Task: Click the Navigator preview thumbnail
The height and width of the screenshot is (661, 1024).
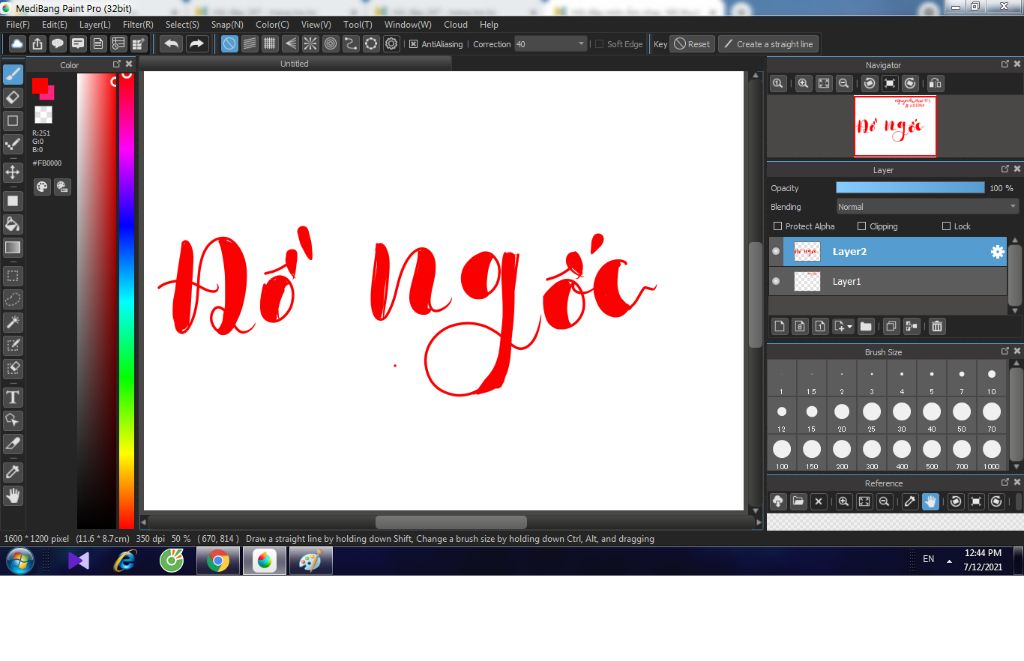Action: (895, 126)
